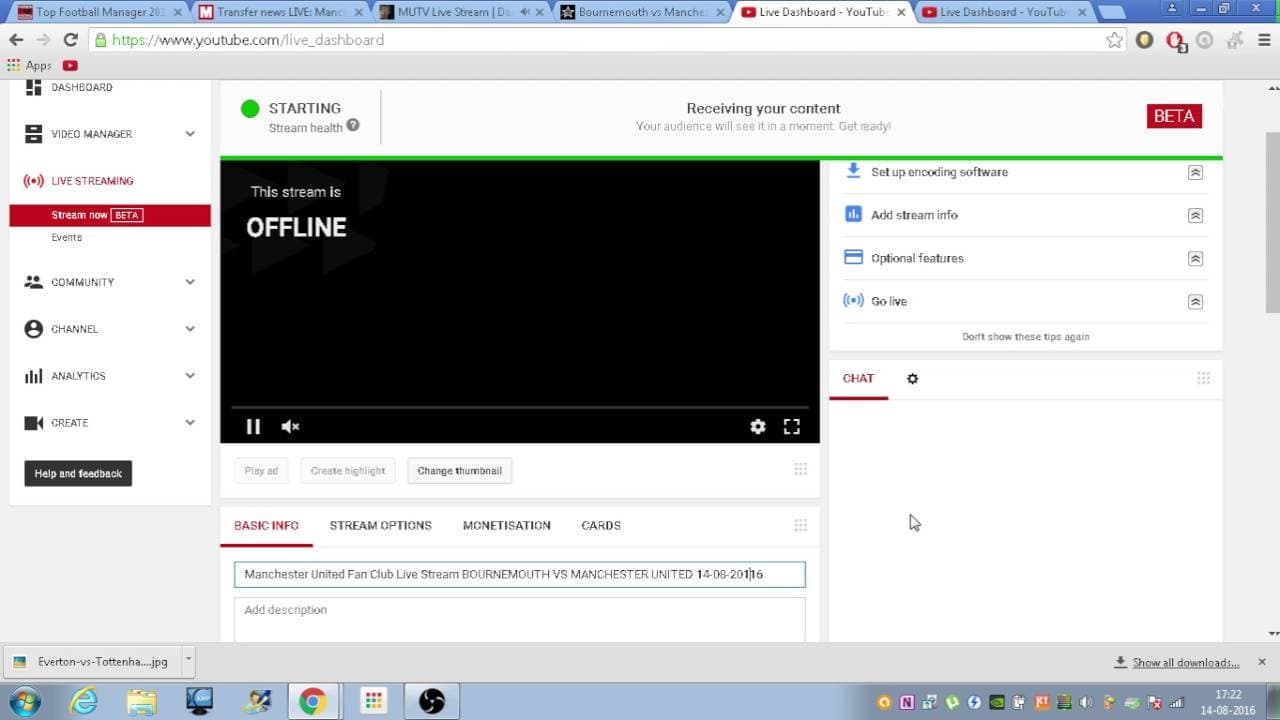Expand the Channel sidebar section

point(190,329)
